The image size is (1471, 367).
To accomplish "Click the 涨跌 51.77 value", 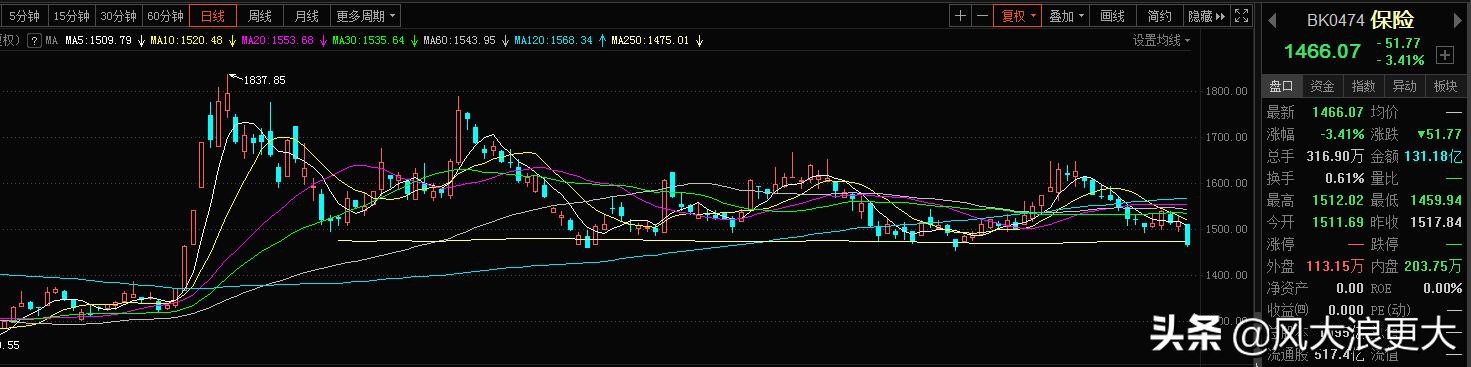I will [x=1439, y=134].
